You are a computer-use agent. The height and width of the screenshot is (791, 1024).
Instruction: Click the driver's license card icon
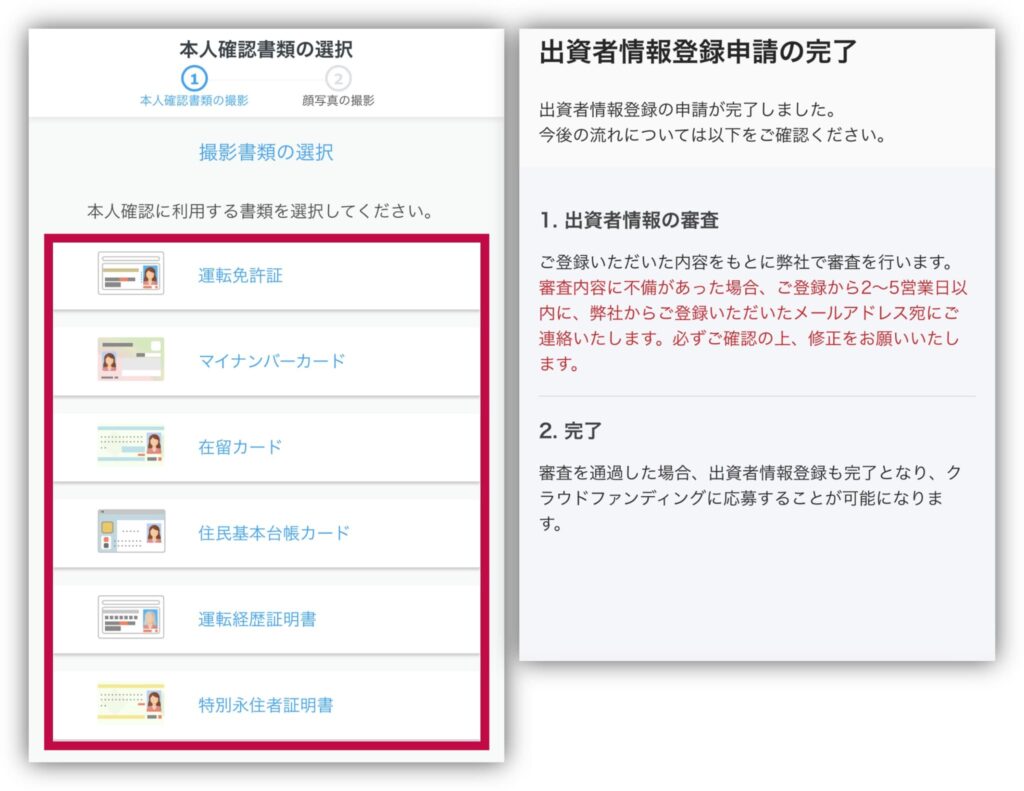coord(131,274)
